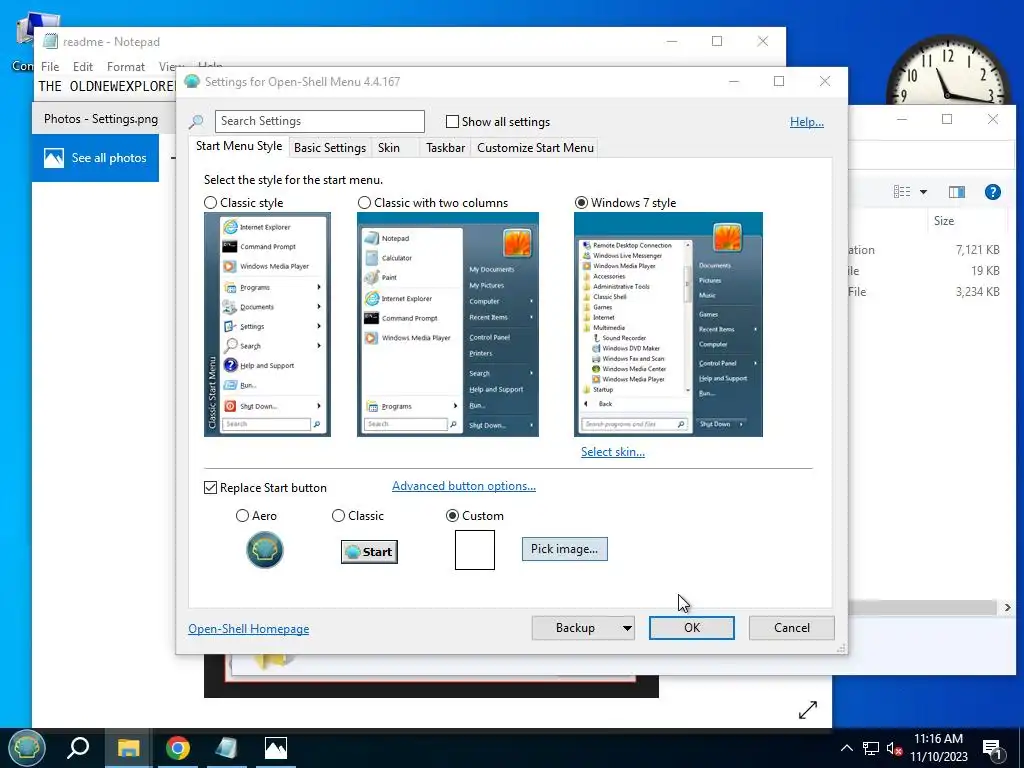The width and height of the screenshot is (1024, 768).
Task: Select Classic style radio button
Action: pos(210,203)
